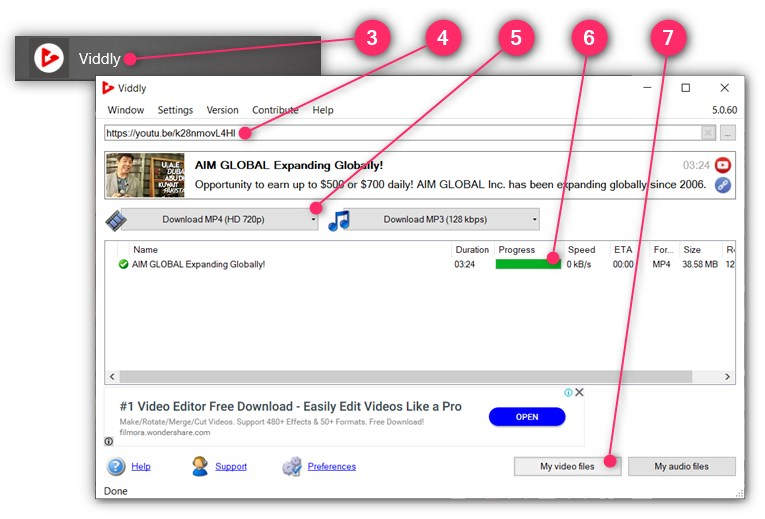
Task: Click the green progress bar of the download
Action: click(x=528, y=264)
